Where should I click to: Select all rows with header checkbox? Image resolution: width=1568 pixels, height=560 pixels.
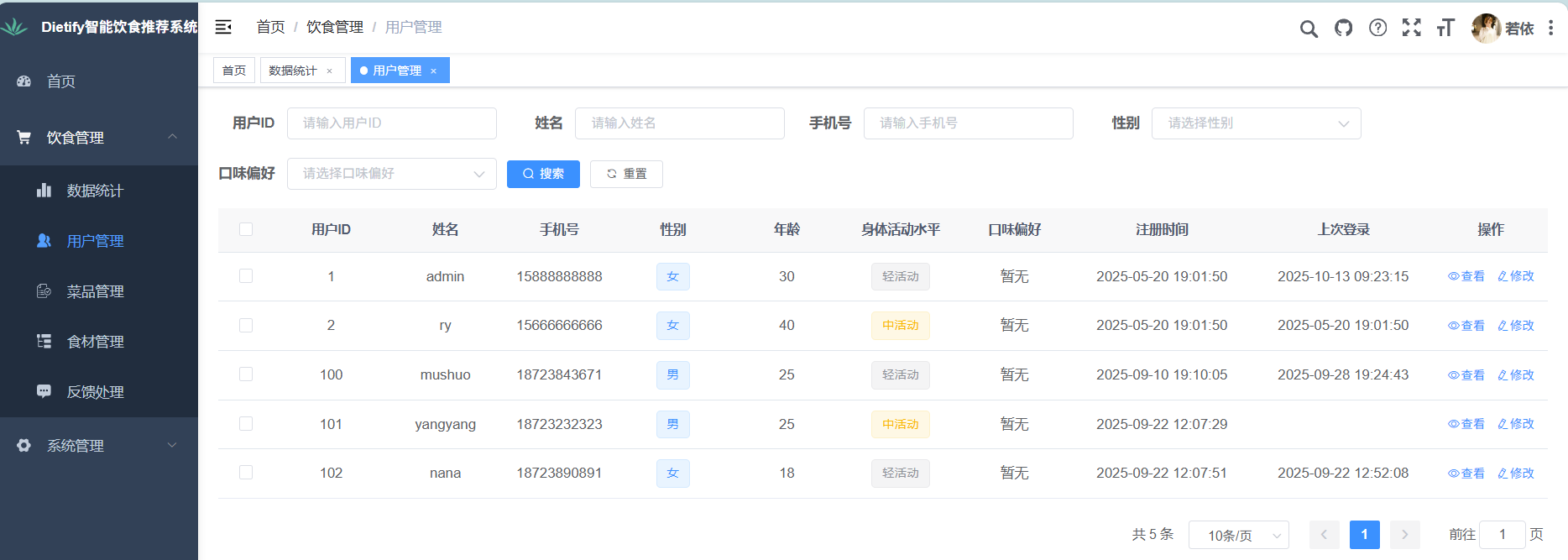tap(246, 229)
